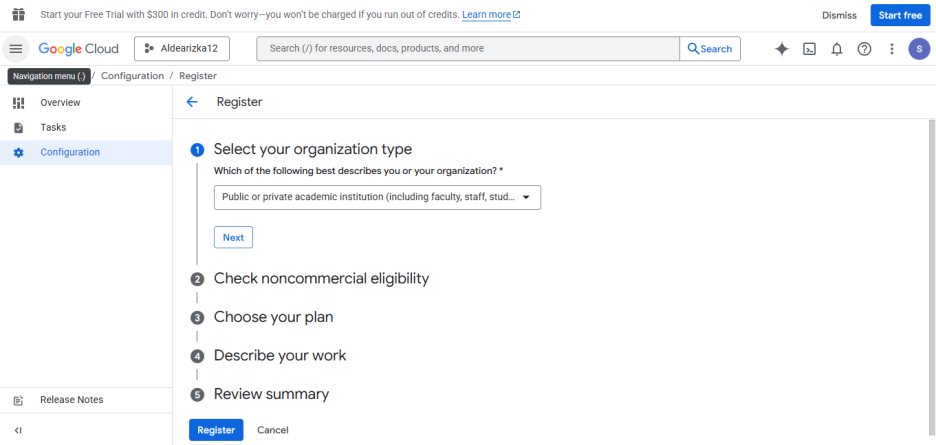Click the Next button
The height and width of the screenshot is (445, 936).
pyautogui.click(x=233, y=237)
